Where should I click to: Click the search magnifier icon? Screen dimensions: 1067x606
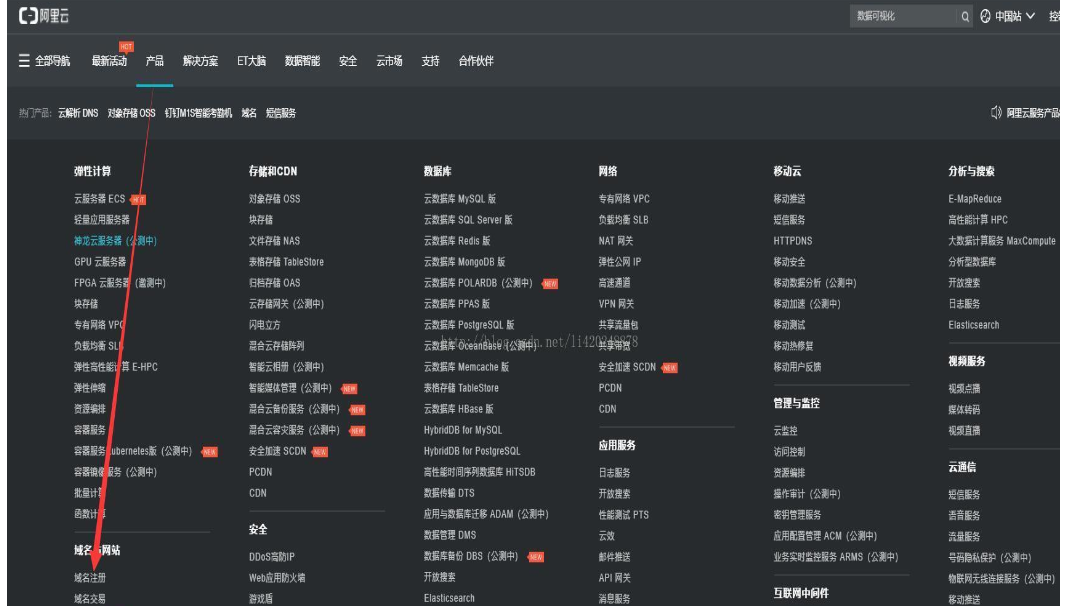(x=965, y=16)
